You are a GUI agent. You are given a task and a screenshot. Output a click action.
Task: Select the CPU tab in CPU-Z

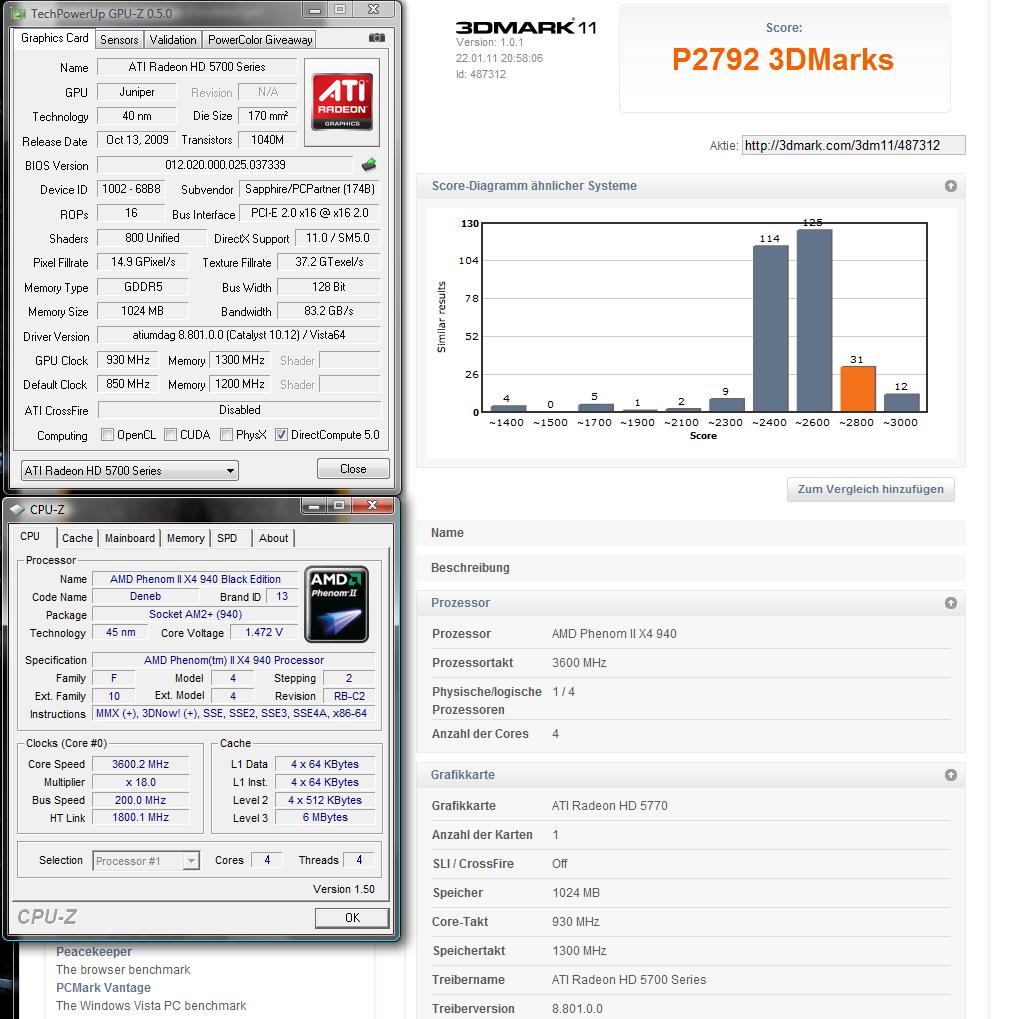click(30, 536)
